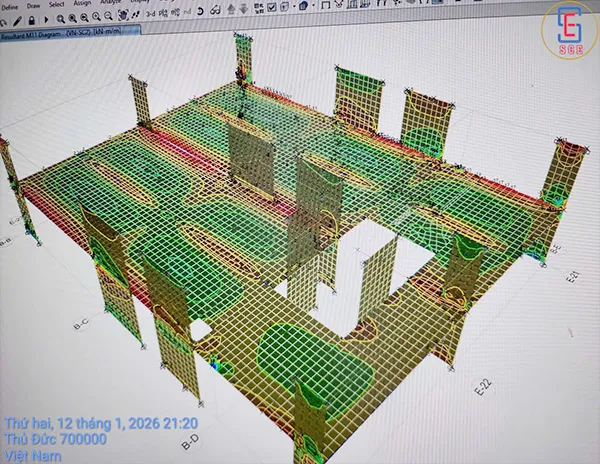Click the Zoom In One Step icon
This screenshot has width=600, height=464.
[96, 16]
